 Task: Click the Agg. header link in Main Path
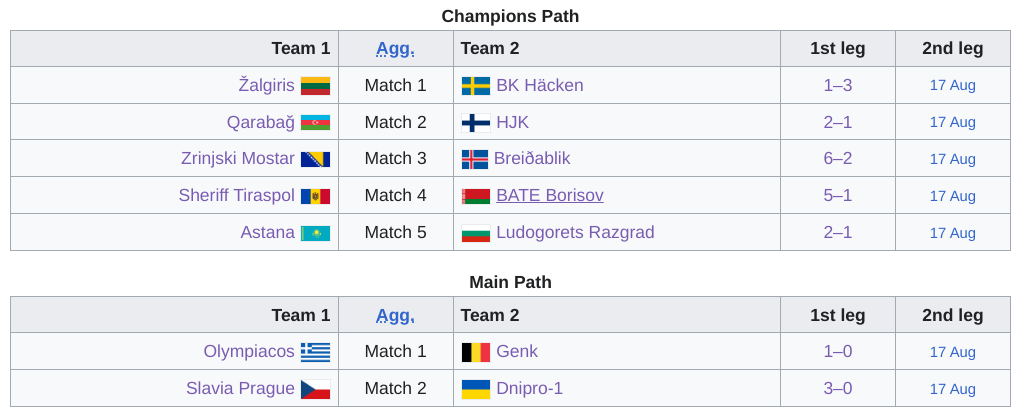tap(395, 315)
